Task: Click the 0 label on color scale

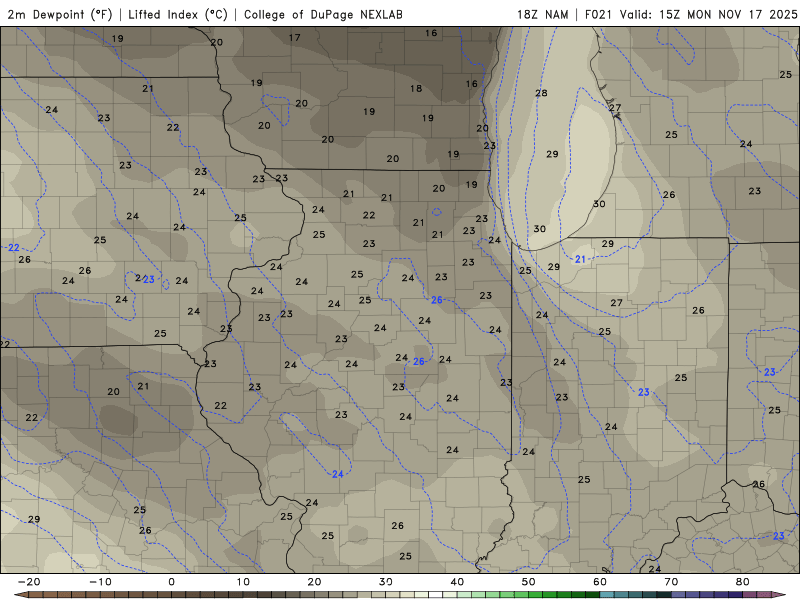Action: (x=171, y=582)
